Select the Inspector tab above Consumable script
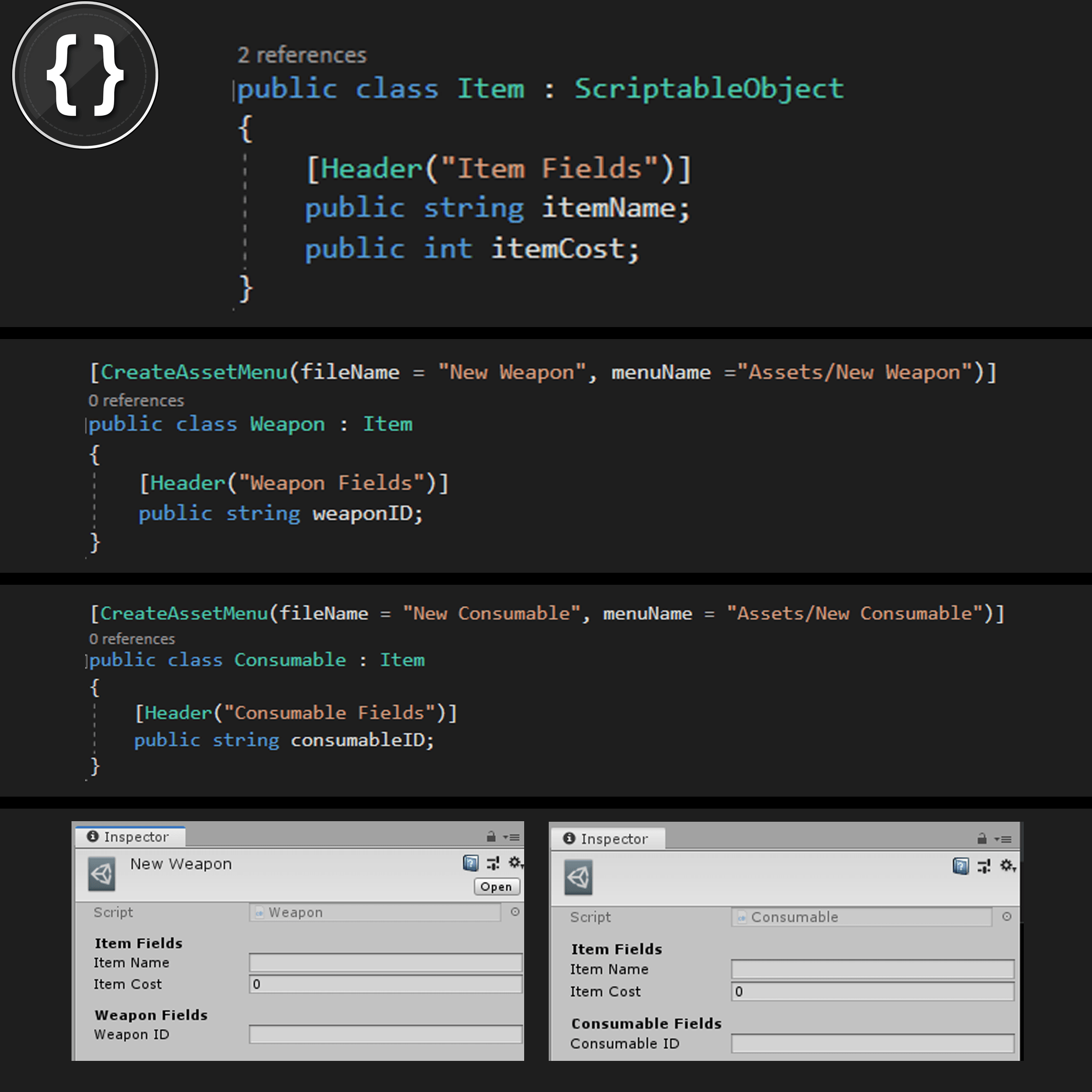The width and height of the screenshot is (1092, 1092). tap(607, 839)
